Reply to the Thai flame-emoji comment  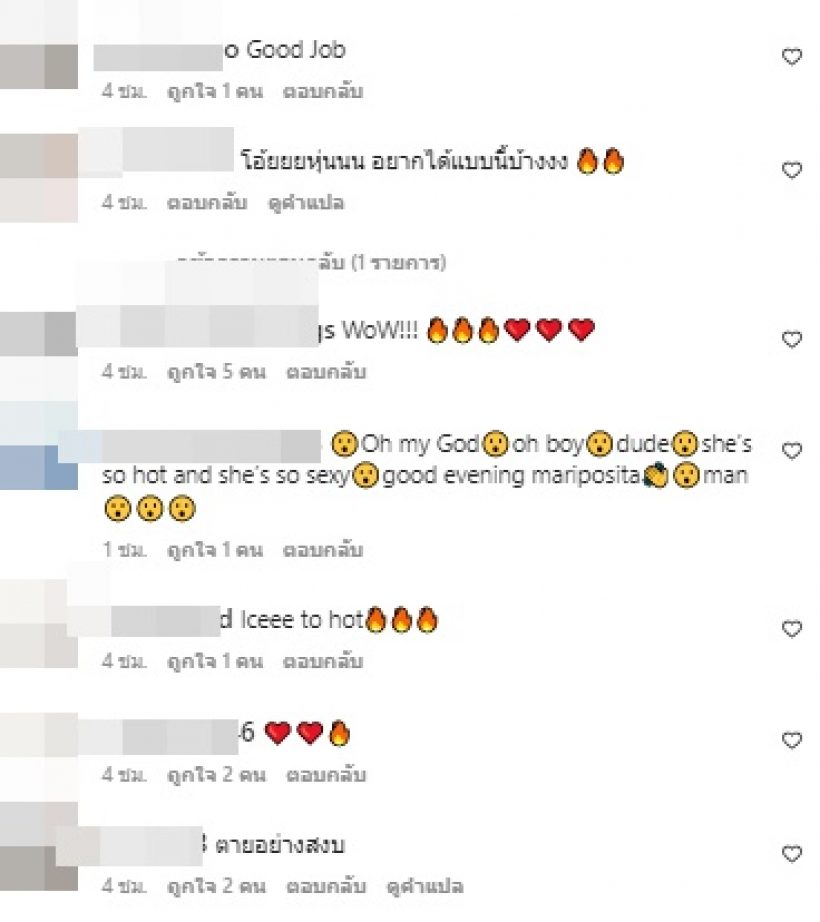(207, 203)
